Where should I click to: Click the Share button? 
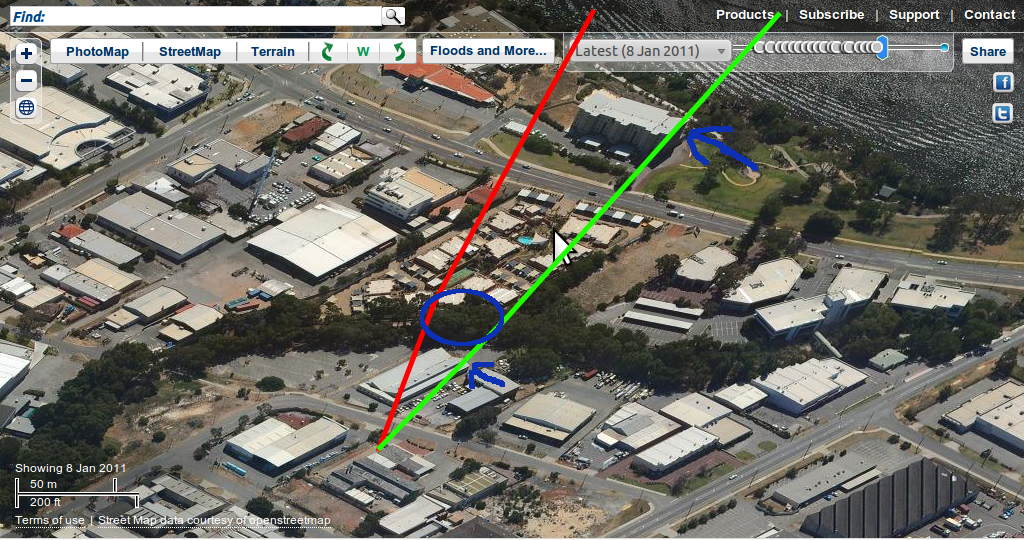pos(987,52)
